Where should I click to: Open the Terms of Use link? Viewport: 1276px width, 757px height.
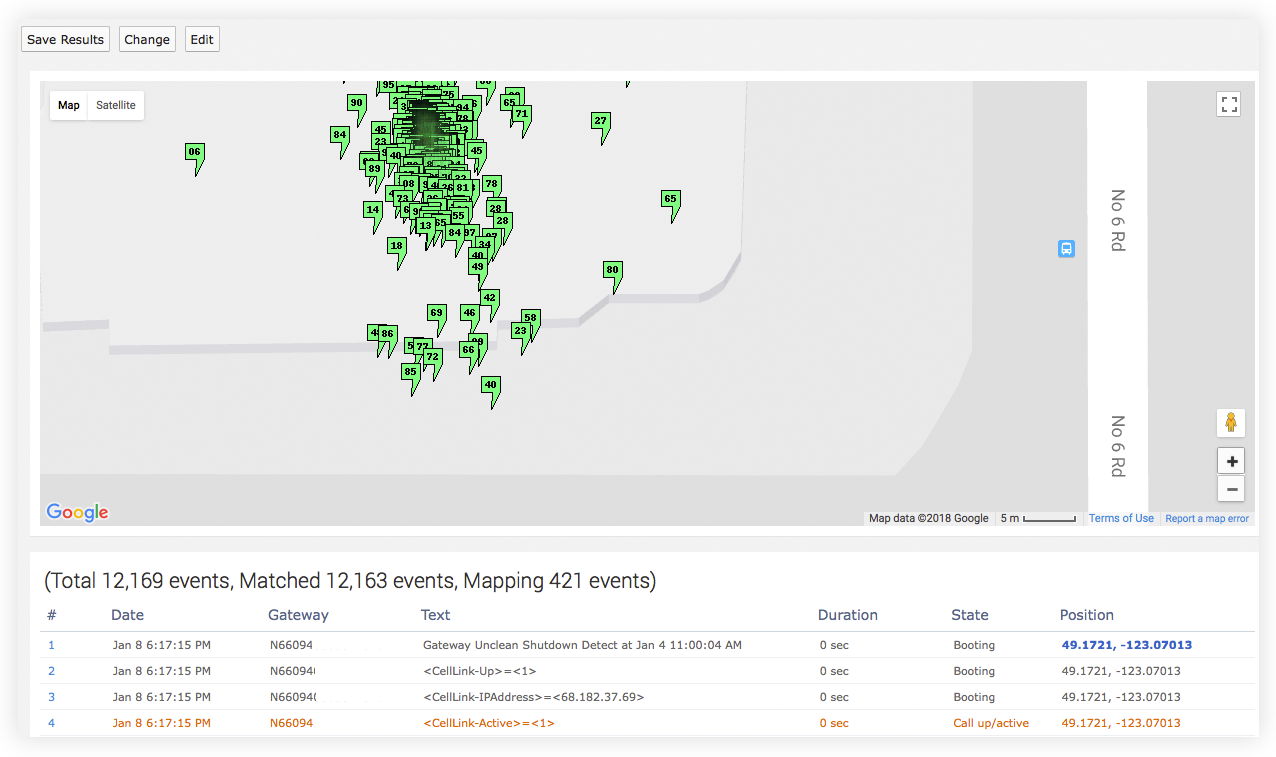(x=1121, y=518)
